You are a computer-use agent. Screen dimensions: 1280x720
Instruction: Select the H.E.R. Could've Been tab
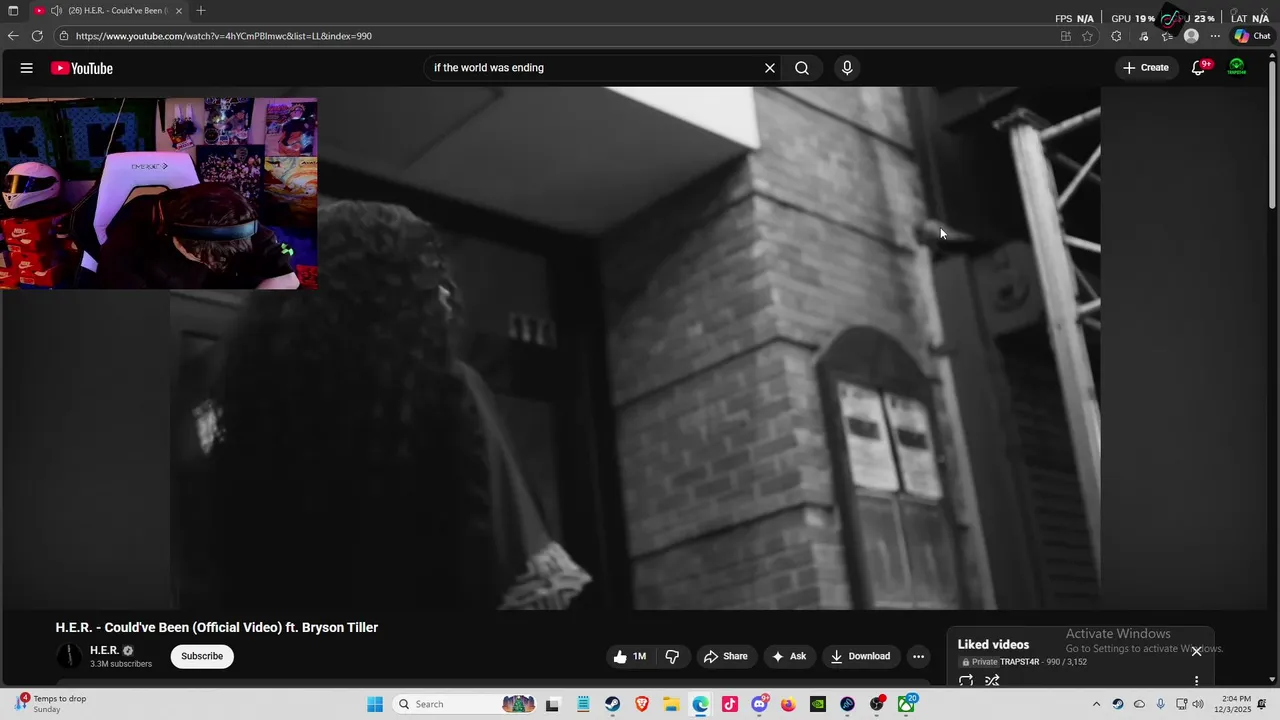pyautogui.click(x=108, y=11)
